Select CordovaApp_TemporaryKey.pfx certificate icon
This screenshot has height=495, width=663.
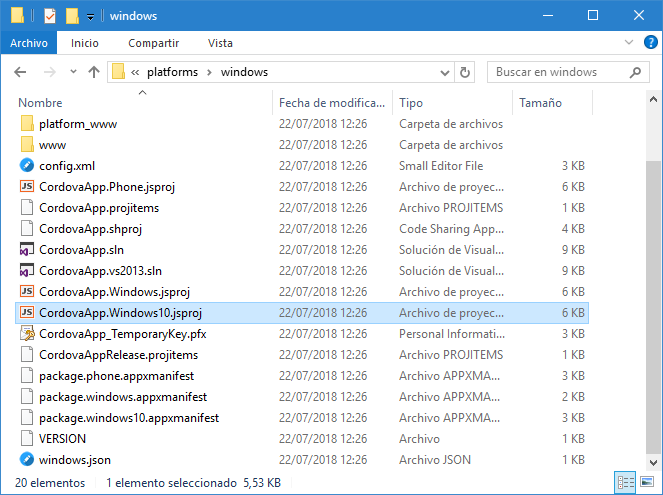[27, 334]
